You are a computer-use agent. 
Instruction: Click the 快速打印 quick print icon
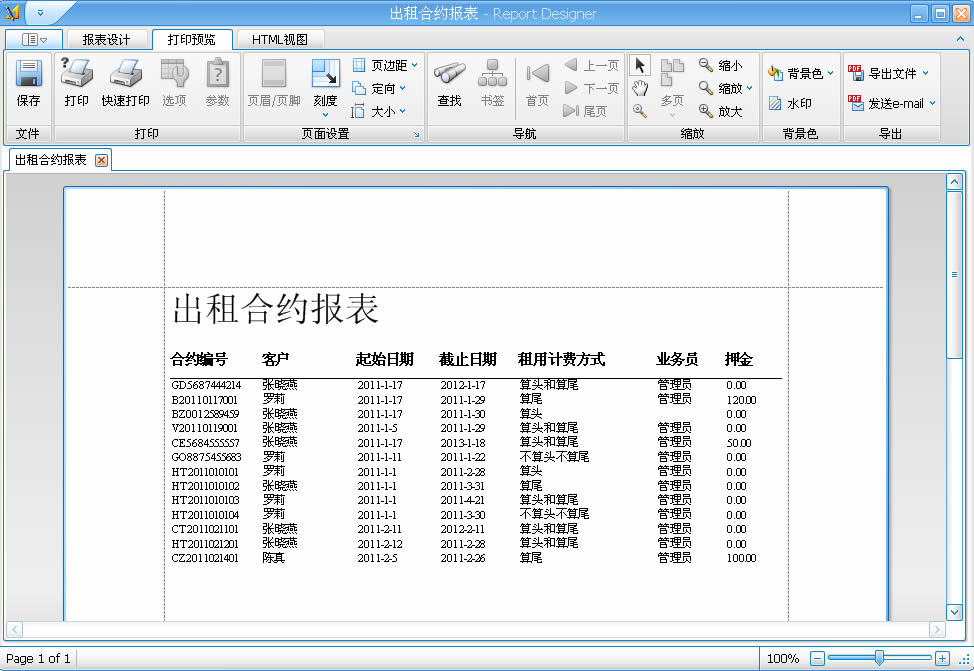point(125,84)
